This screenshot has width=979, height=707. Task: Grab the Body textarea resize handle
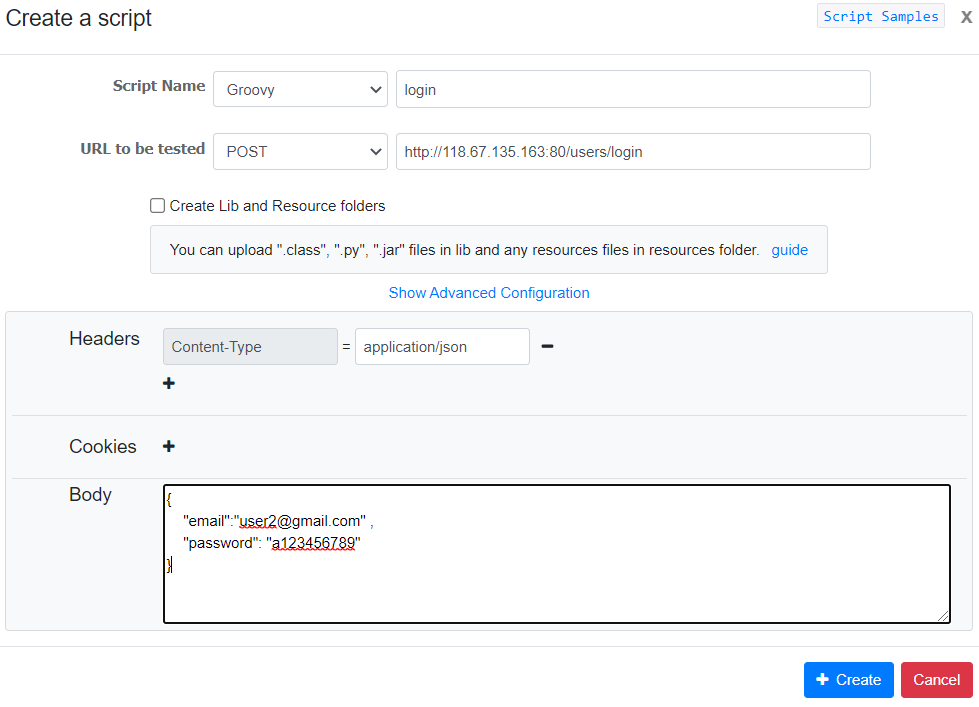pos(943,616)
